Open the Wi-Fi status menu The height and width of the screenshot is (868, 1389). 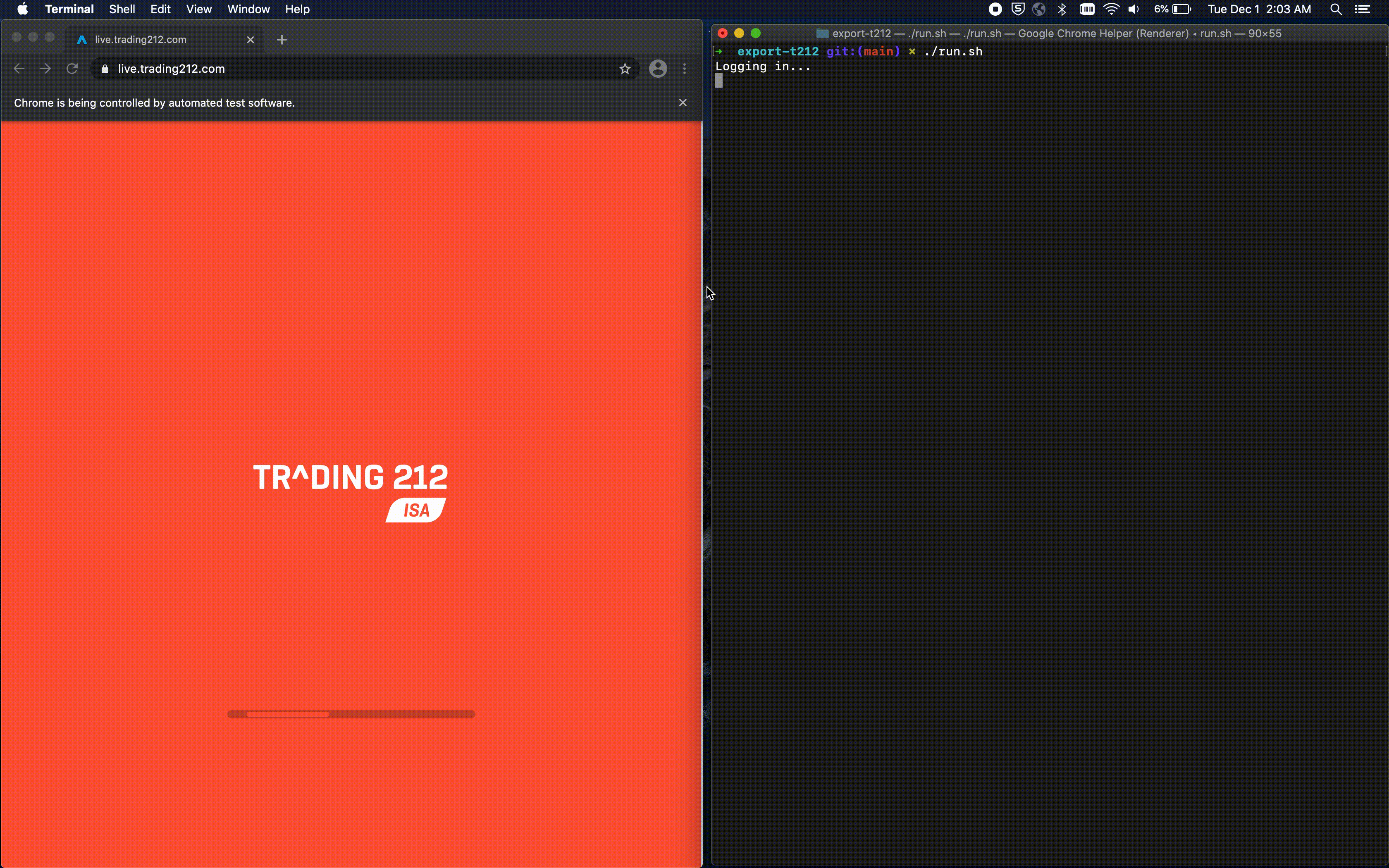(1111, 9)
